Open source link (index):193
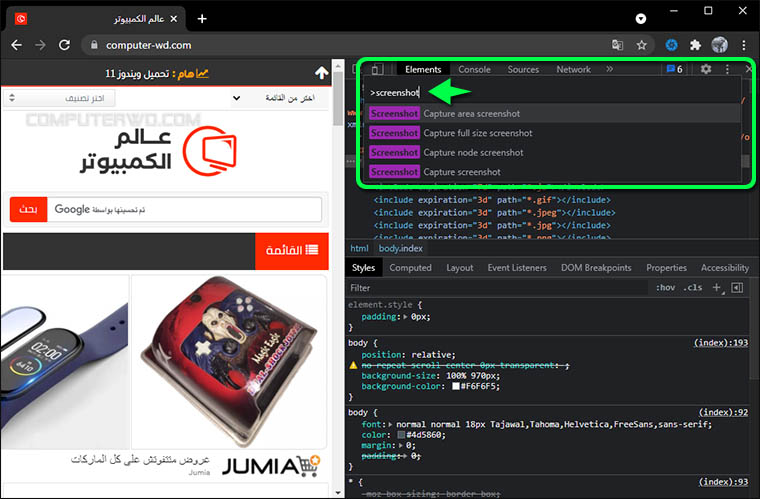 [x=721, y=343]
